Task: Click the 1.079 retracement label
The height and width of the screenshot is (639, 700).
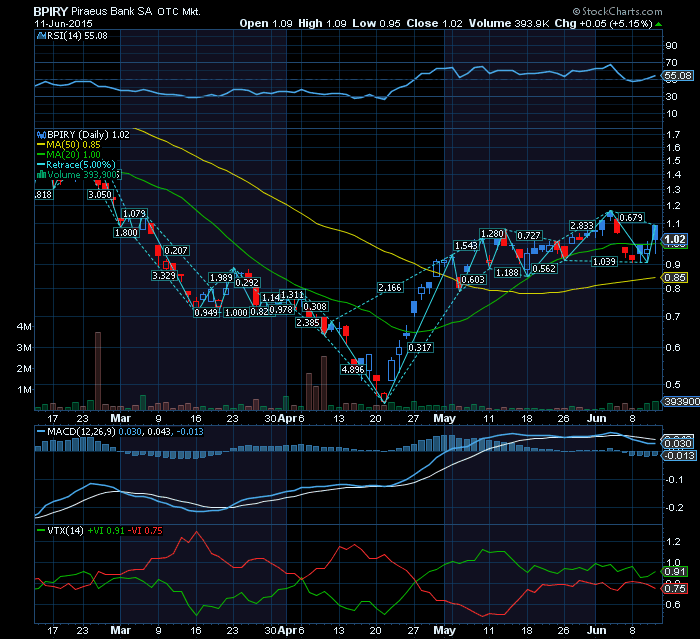Action: coord(134,214)
